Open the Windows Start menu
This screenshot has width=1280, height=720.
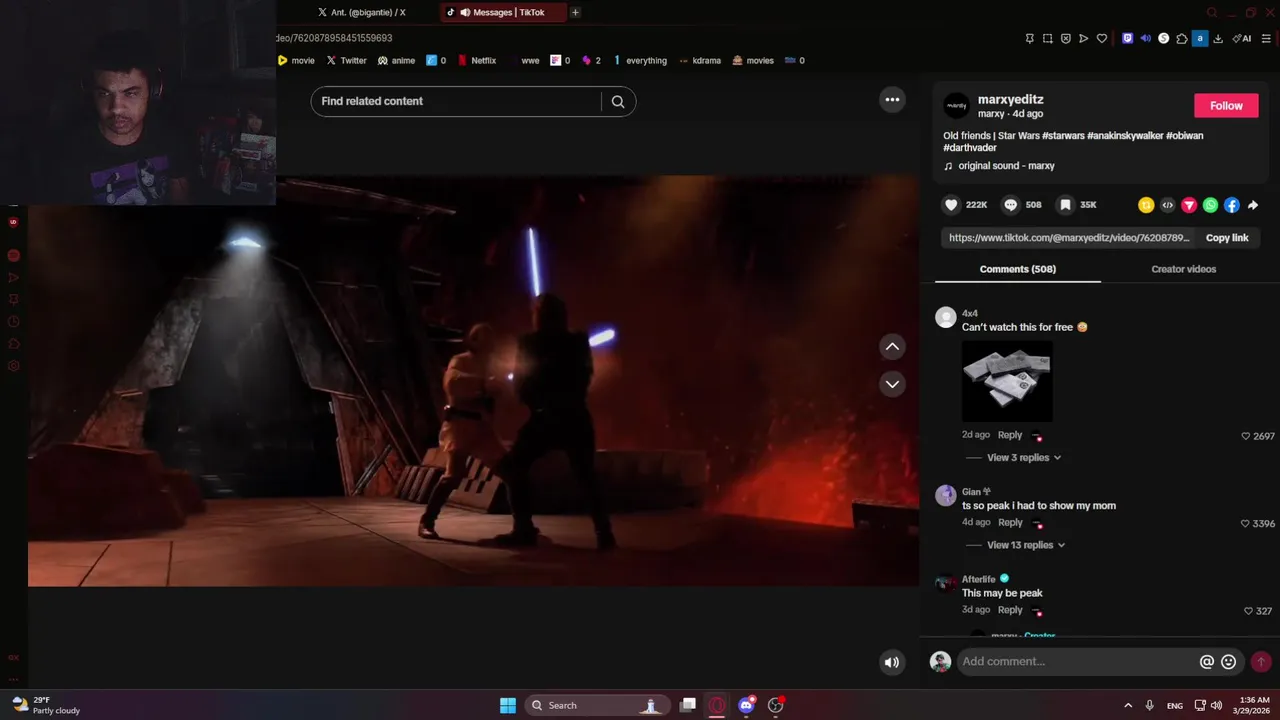508,705
